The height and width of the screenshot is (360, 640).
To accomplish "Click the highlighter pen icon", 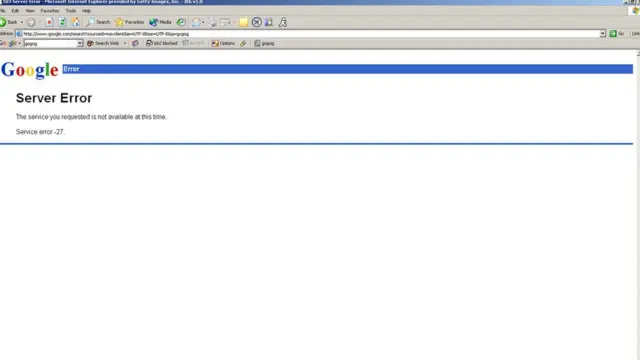I will 243,43.
